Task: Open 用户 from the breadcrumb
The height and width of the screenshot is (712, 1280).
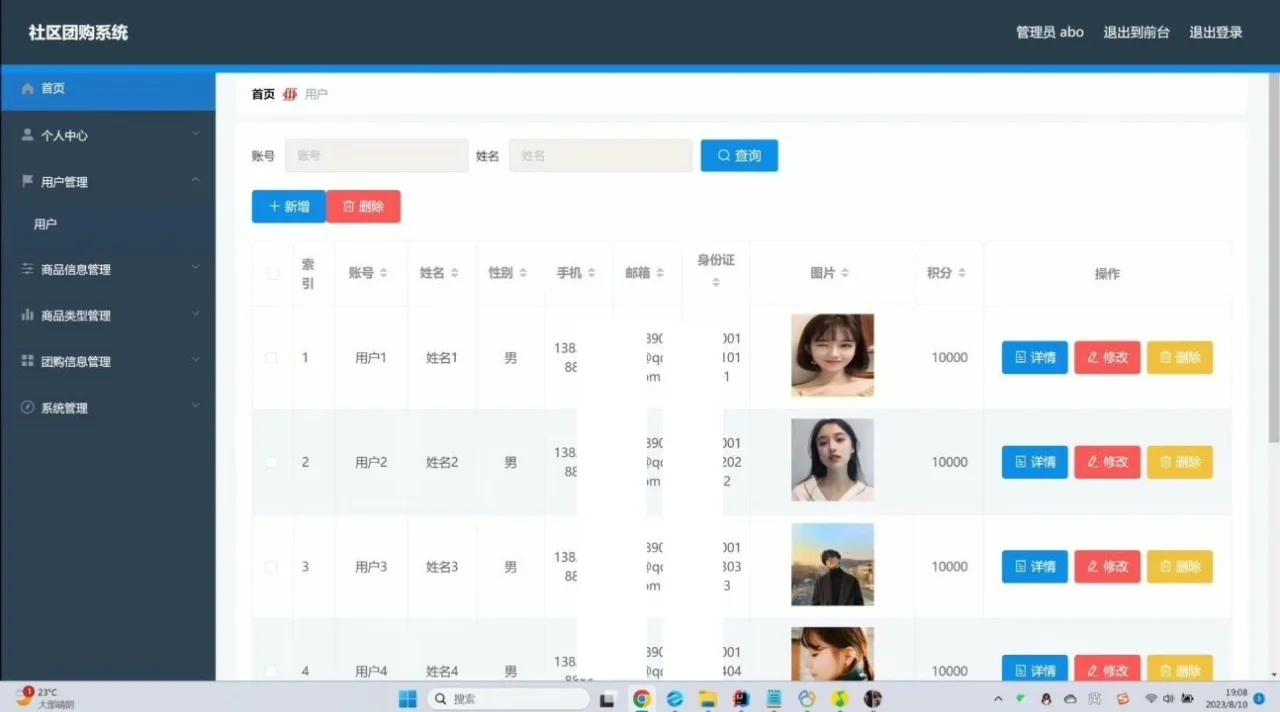Action: point(315,93)
